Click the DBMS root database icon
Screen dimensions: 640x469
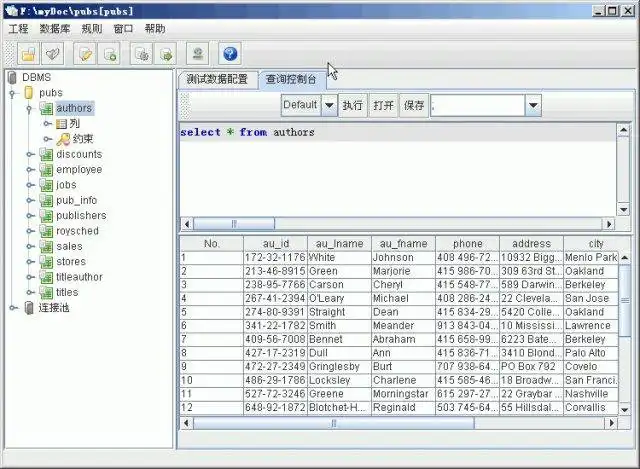pos(12,77)
